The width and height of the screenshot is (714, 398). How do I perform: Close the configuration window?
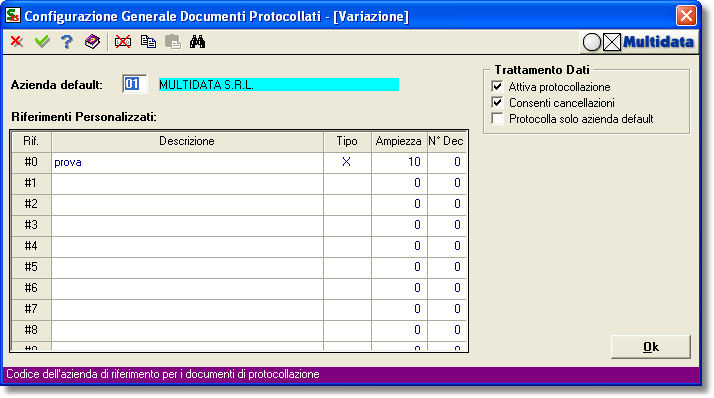click(686, 15)
